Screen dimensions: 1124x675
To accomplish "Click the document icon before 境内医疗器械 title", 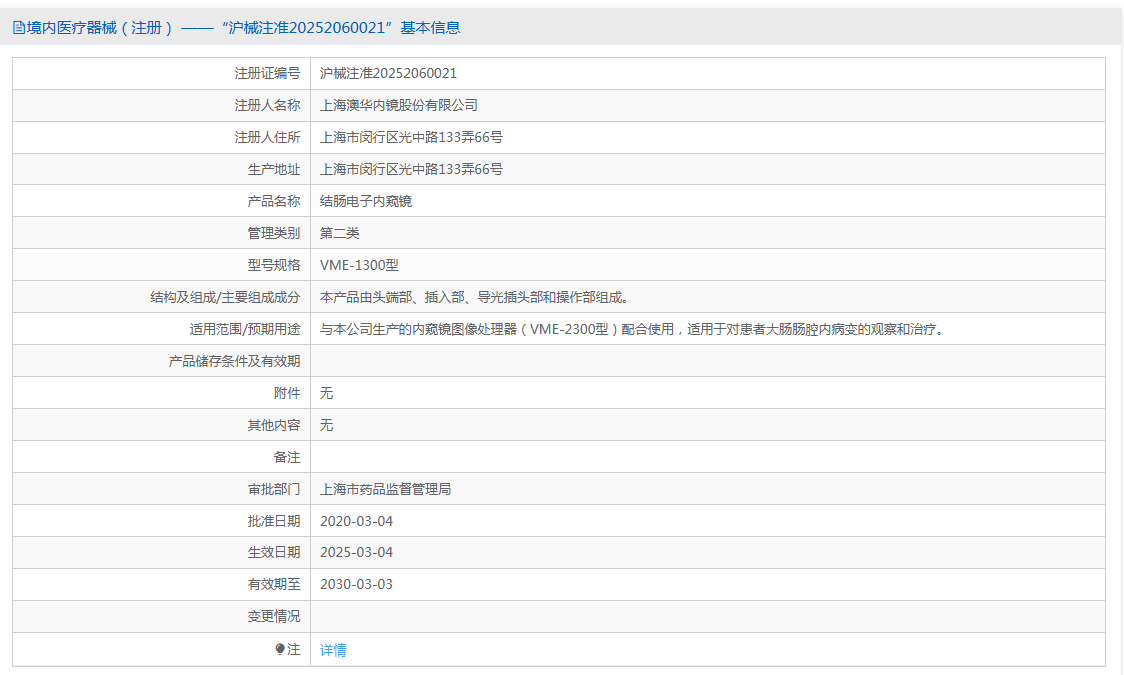I will click(19, 28).
